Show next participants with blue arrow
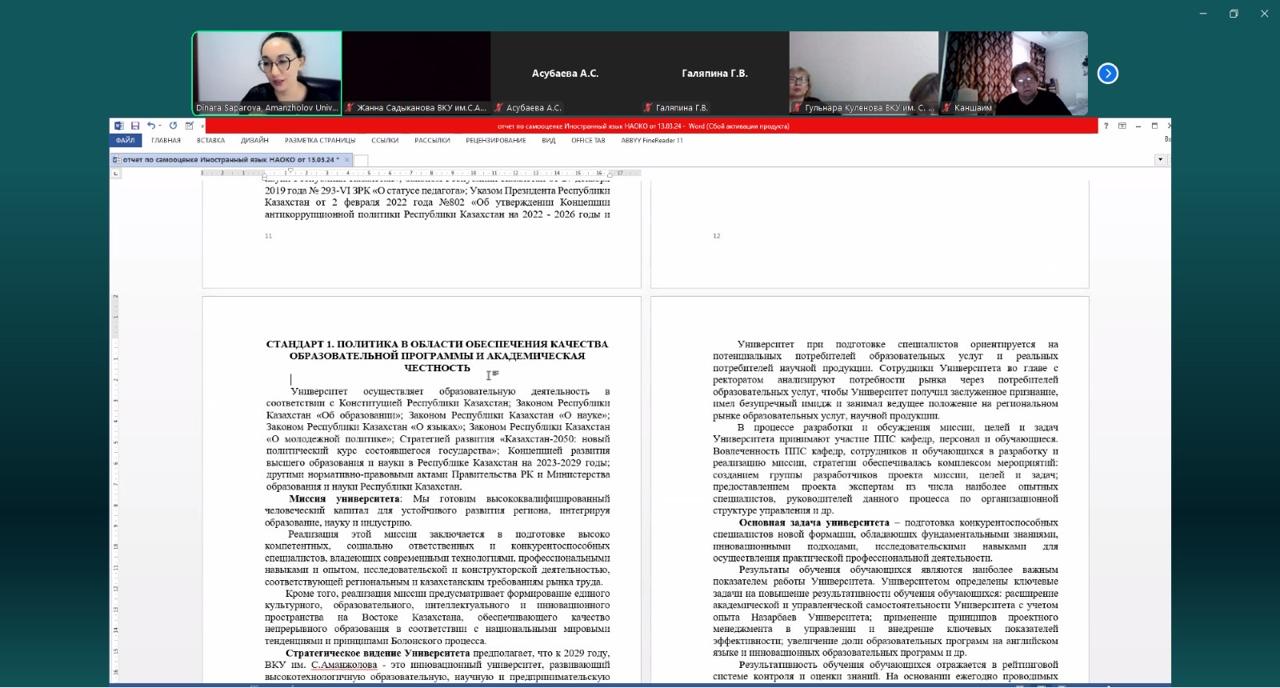Screen dimensions: 1280x688 [x=1107, y=73]
